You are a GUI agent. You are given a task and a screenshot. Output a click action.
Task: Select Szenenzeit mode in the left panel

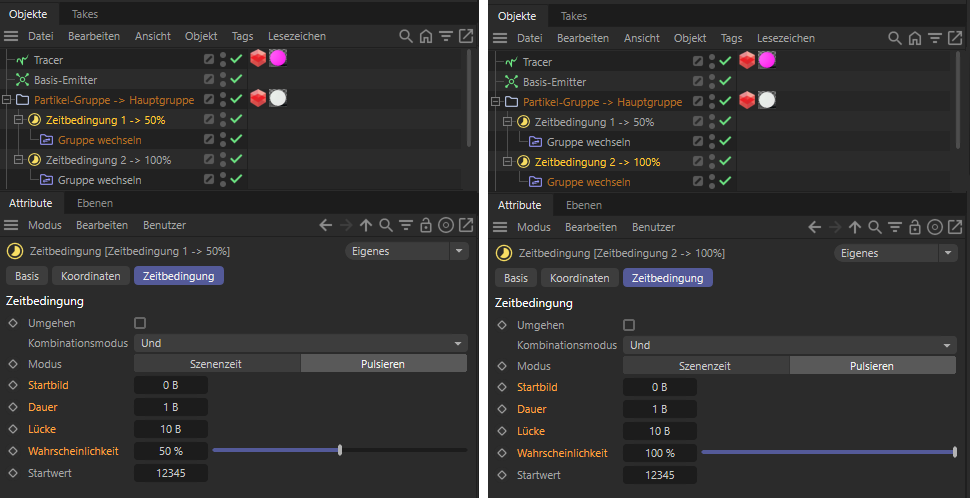(217, 364)
